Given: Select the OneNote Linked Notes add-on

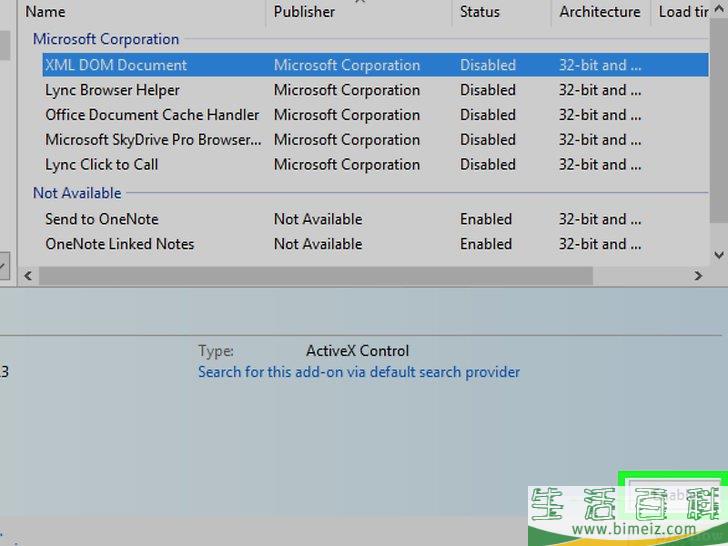Looking at the screenshot, I should point(375,244).
